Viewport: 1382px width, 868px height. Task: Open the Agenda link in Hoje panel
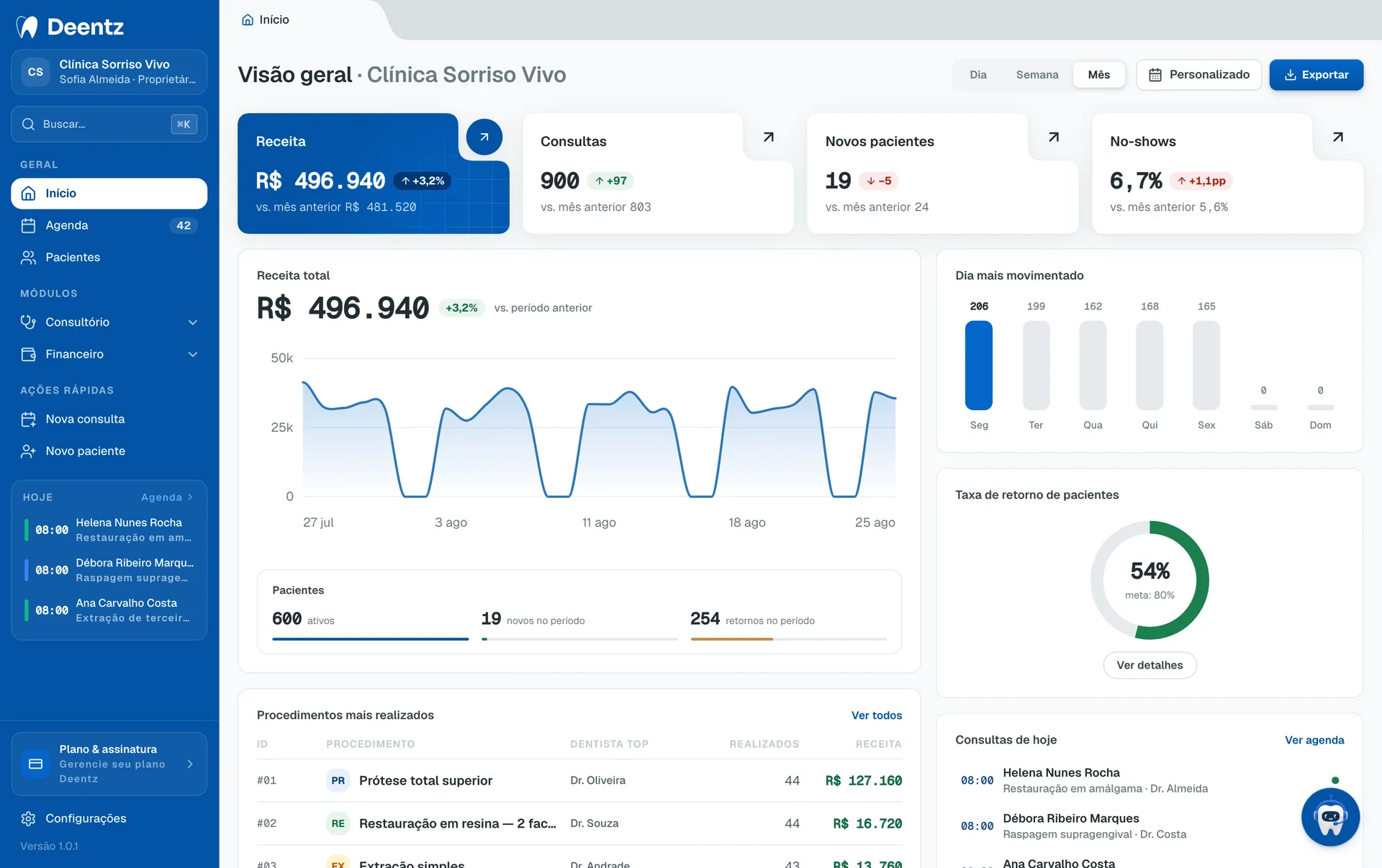pos(167,497)
